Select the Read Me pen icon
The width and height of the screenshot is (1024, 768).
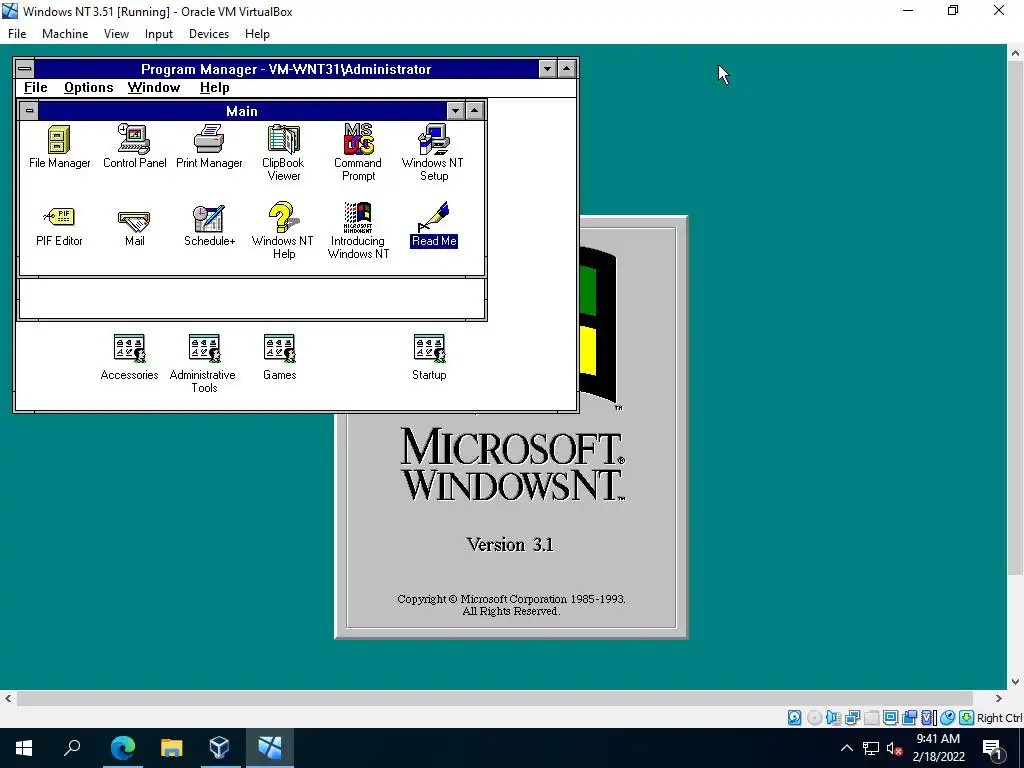pyautogui.click(x=434, y=225)
